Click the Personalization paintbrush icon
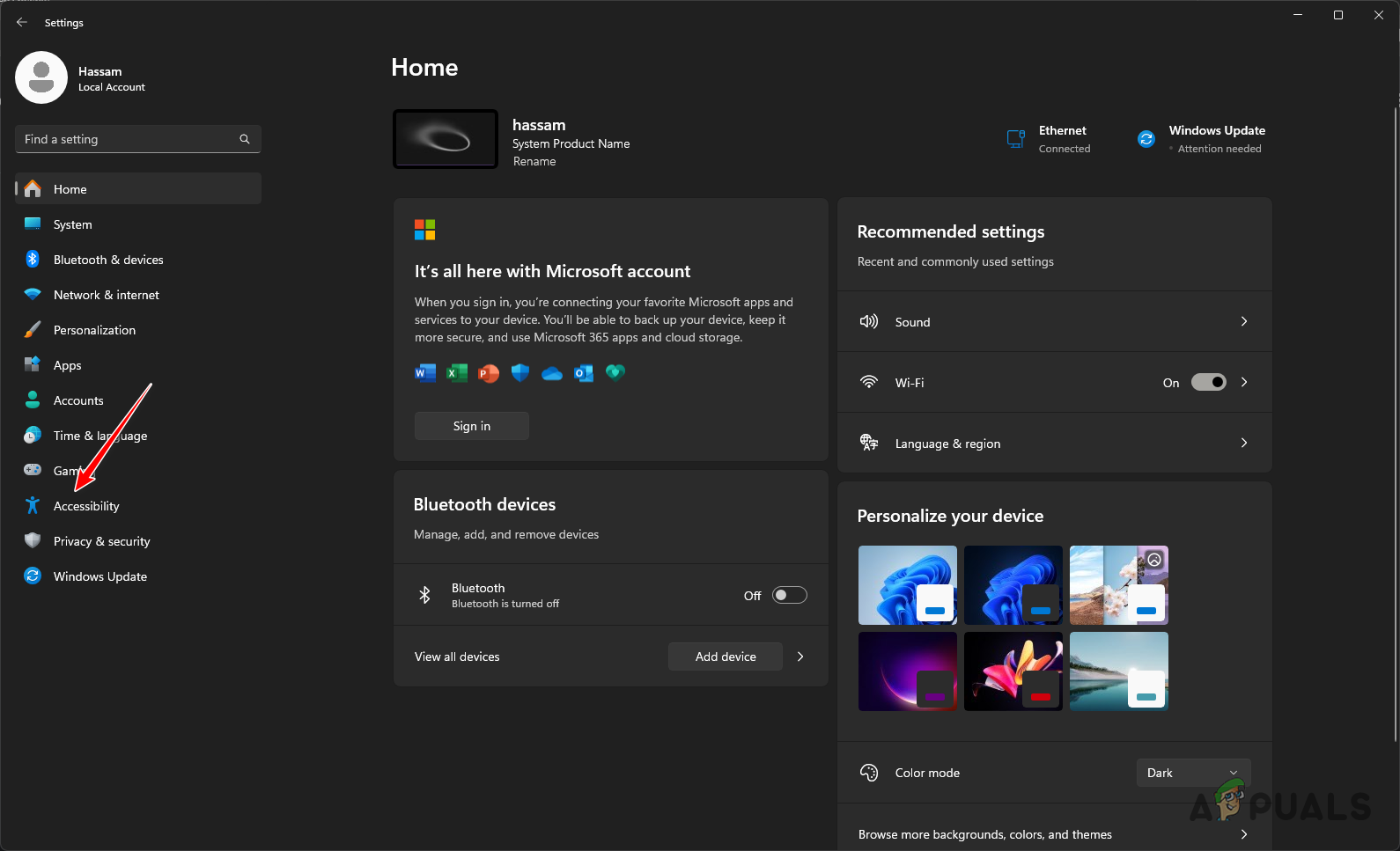The width and height of the screenshot is (1400, 851). pos(33,330)
